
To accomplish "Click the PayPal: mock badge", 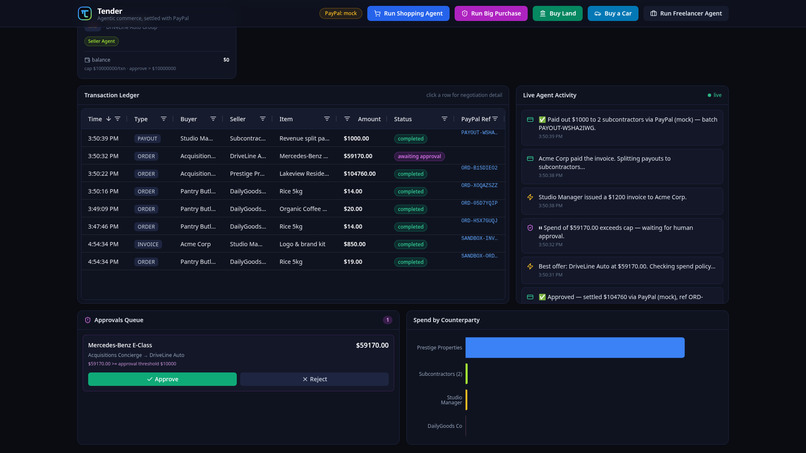I will pyautogui.click(x=341, y=13).
